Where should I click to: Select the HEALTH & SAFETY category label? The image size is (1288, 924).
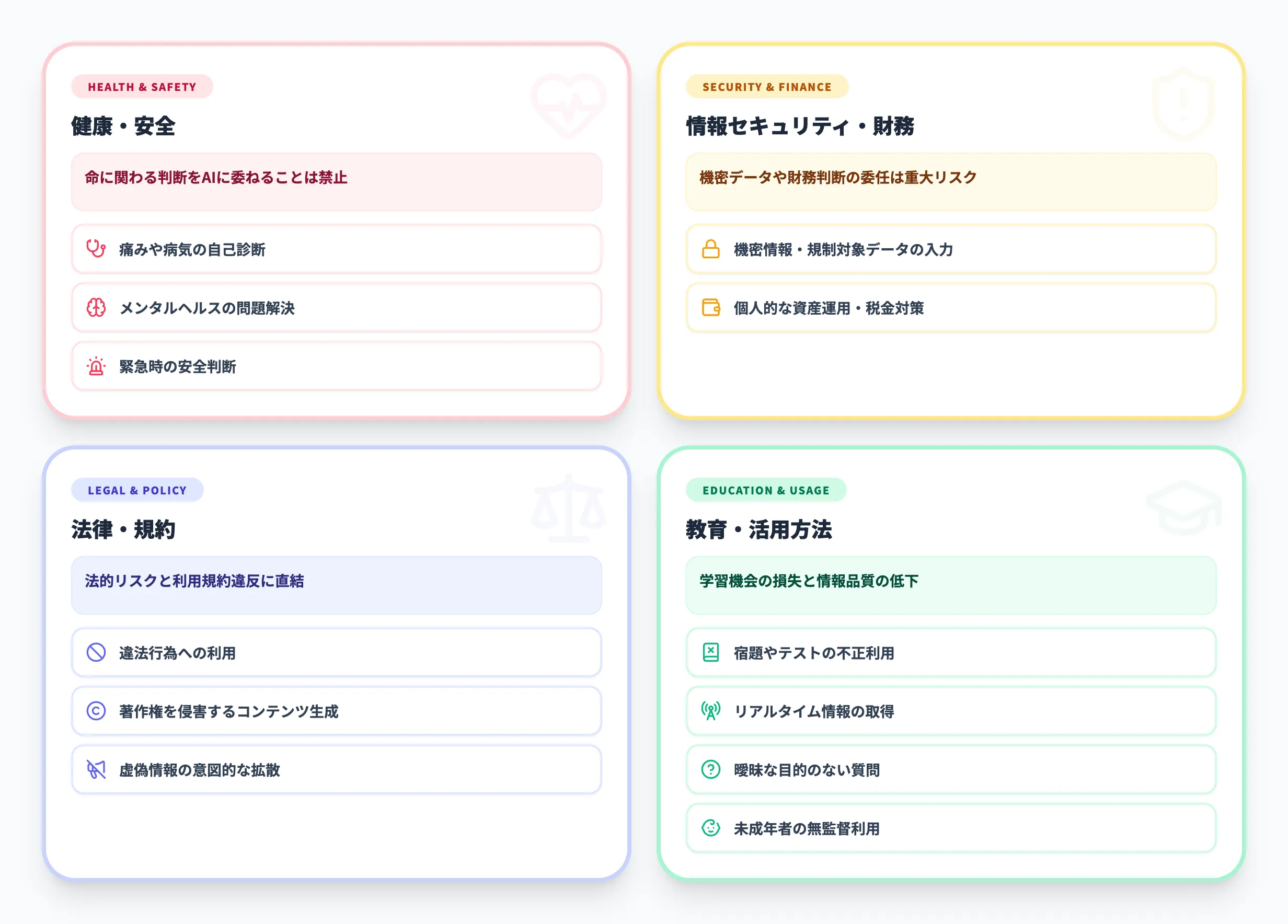coord(142,87)
